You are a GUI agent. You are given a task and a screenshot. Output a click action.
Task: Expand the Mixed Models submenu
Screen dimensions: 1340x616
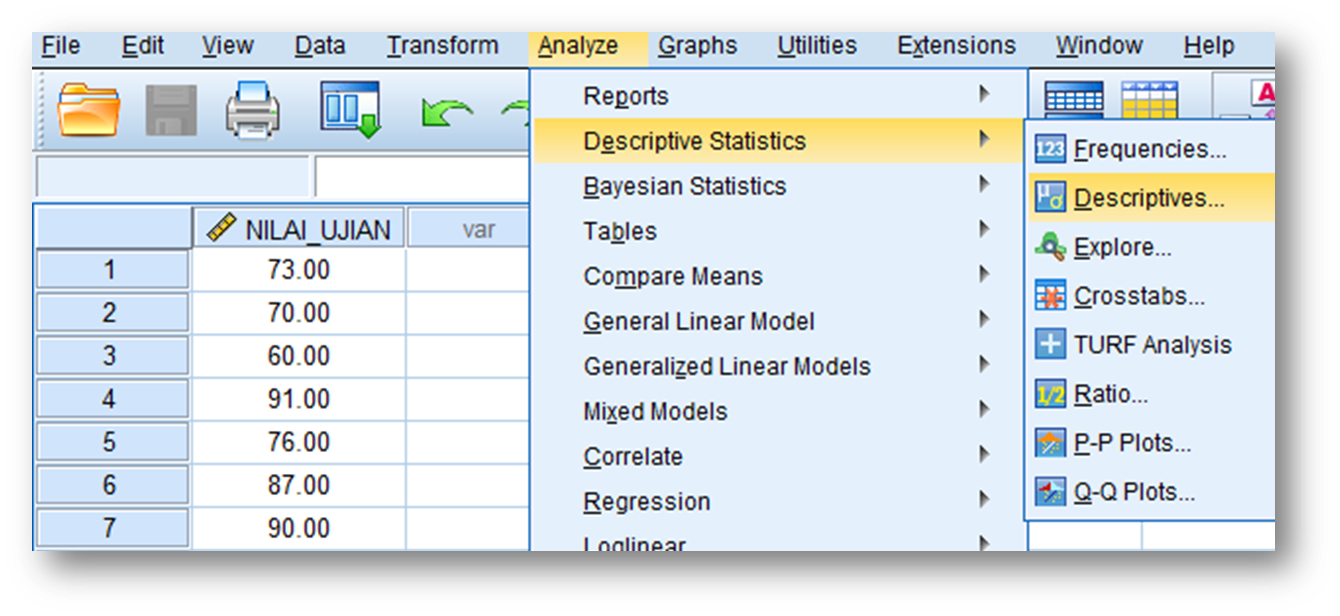pyautogui.click(x=778, y=411)
